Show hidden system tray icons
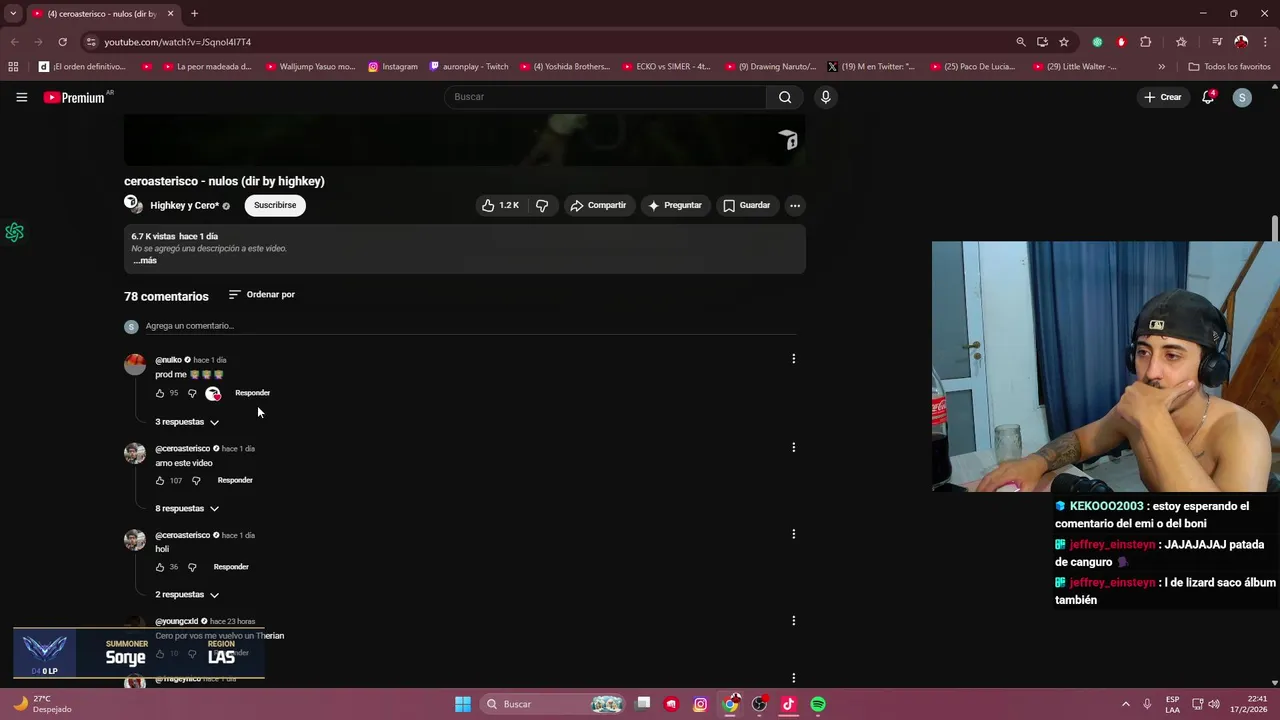 [1125, 704]
